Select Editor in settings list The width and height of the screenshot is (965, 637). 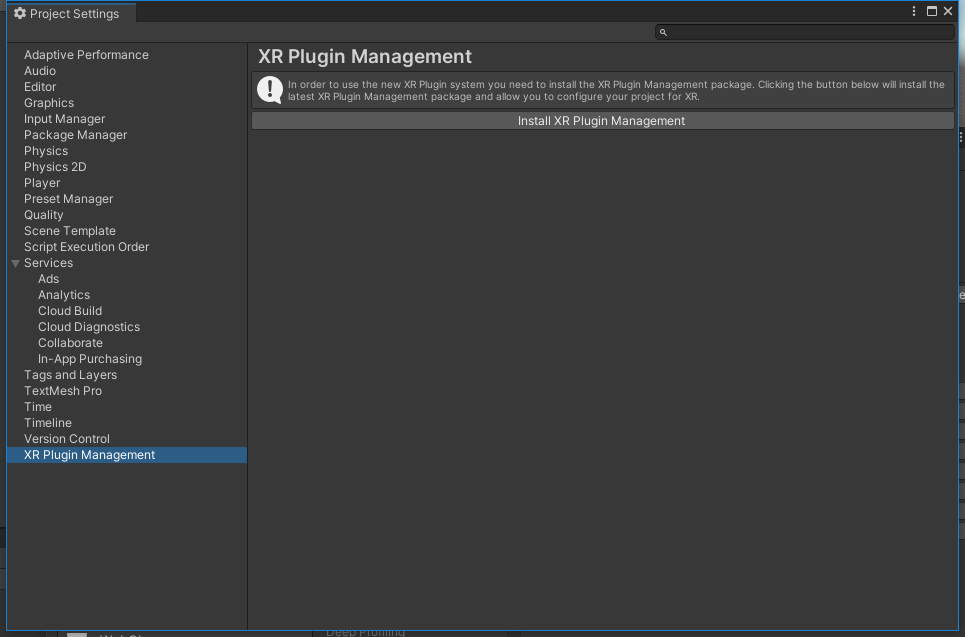pos(40,87)
